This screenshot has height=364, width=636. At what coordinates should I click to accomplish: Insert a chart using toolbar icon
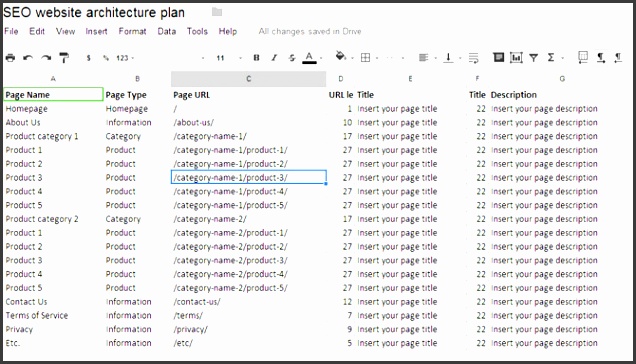coord(516,58)
